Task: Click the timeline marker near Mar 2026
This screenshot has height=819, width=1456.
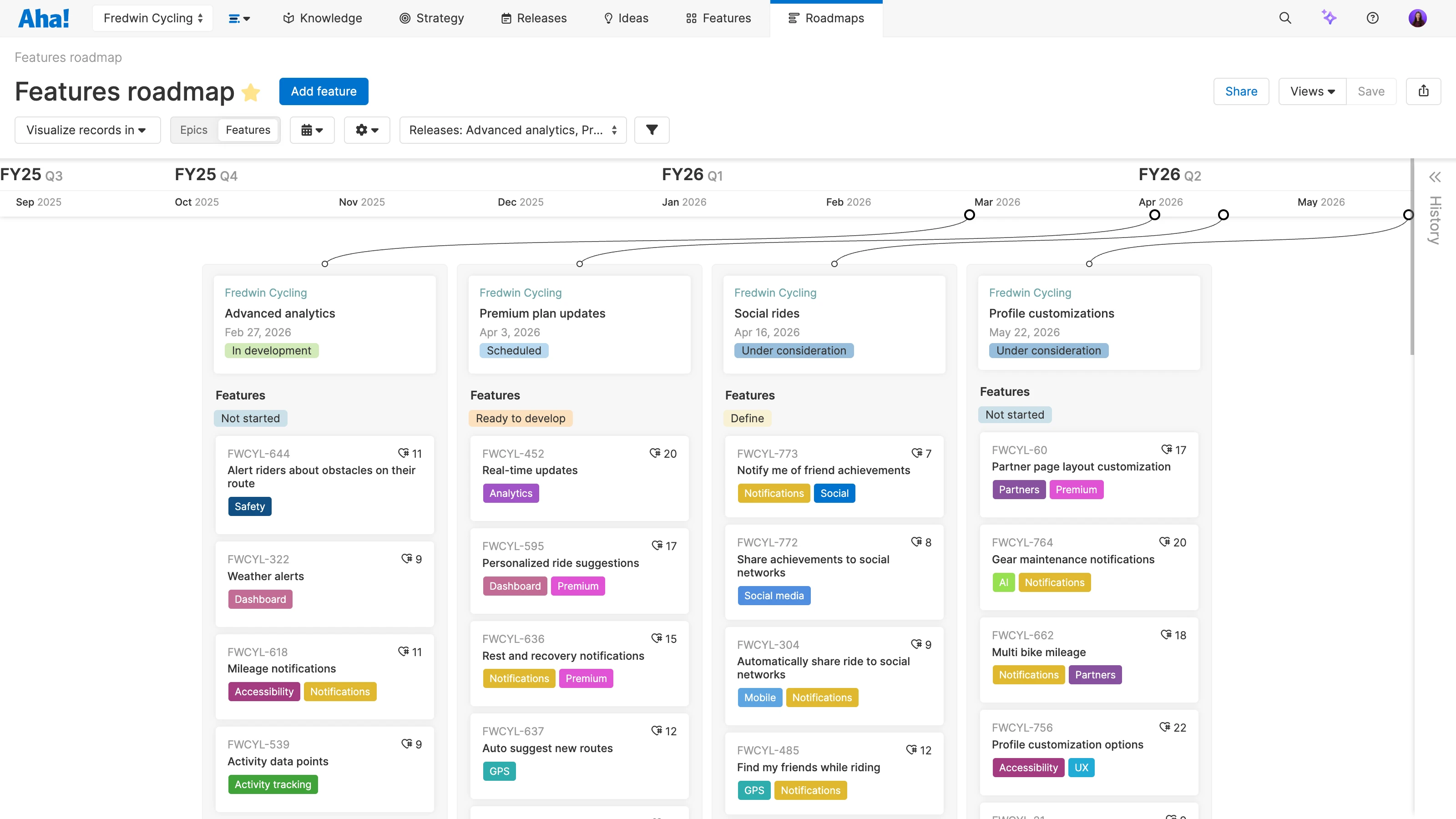Action: tap(969, 214)
